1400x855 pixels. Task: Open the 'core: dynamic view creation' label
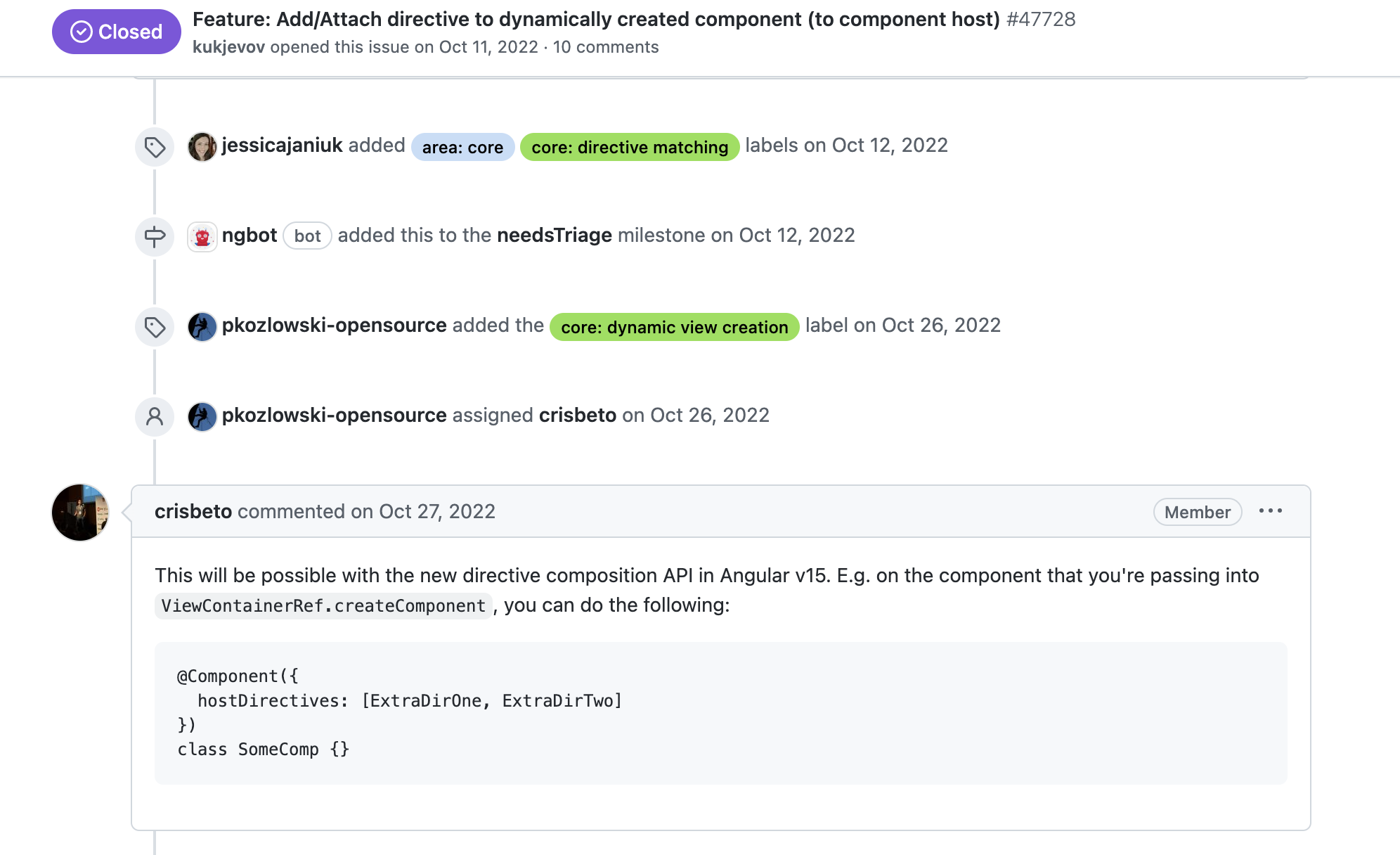(675, 327)
